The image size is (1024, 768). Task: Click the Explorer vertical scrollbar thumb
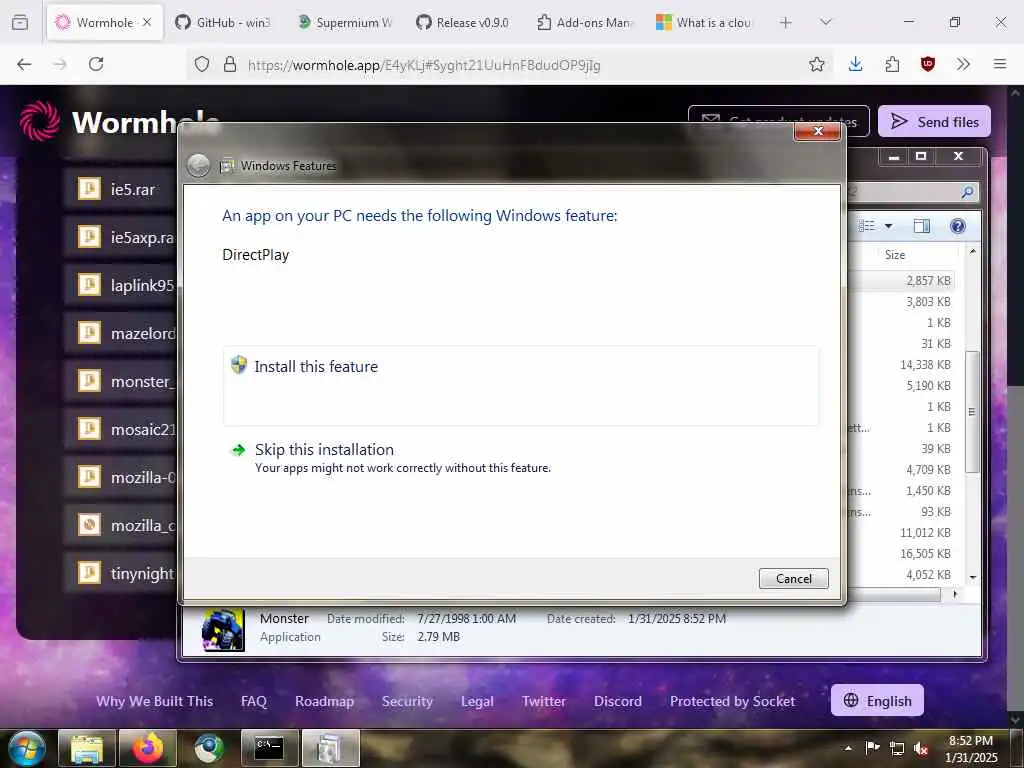972,411
